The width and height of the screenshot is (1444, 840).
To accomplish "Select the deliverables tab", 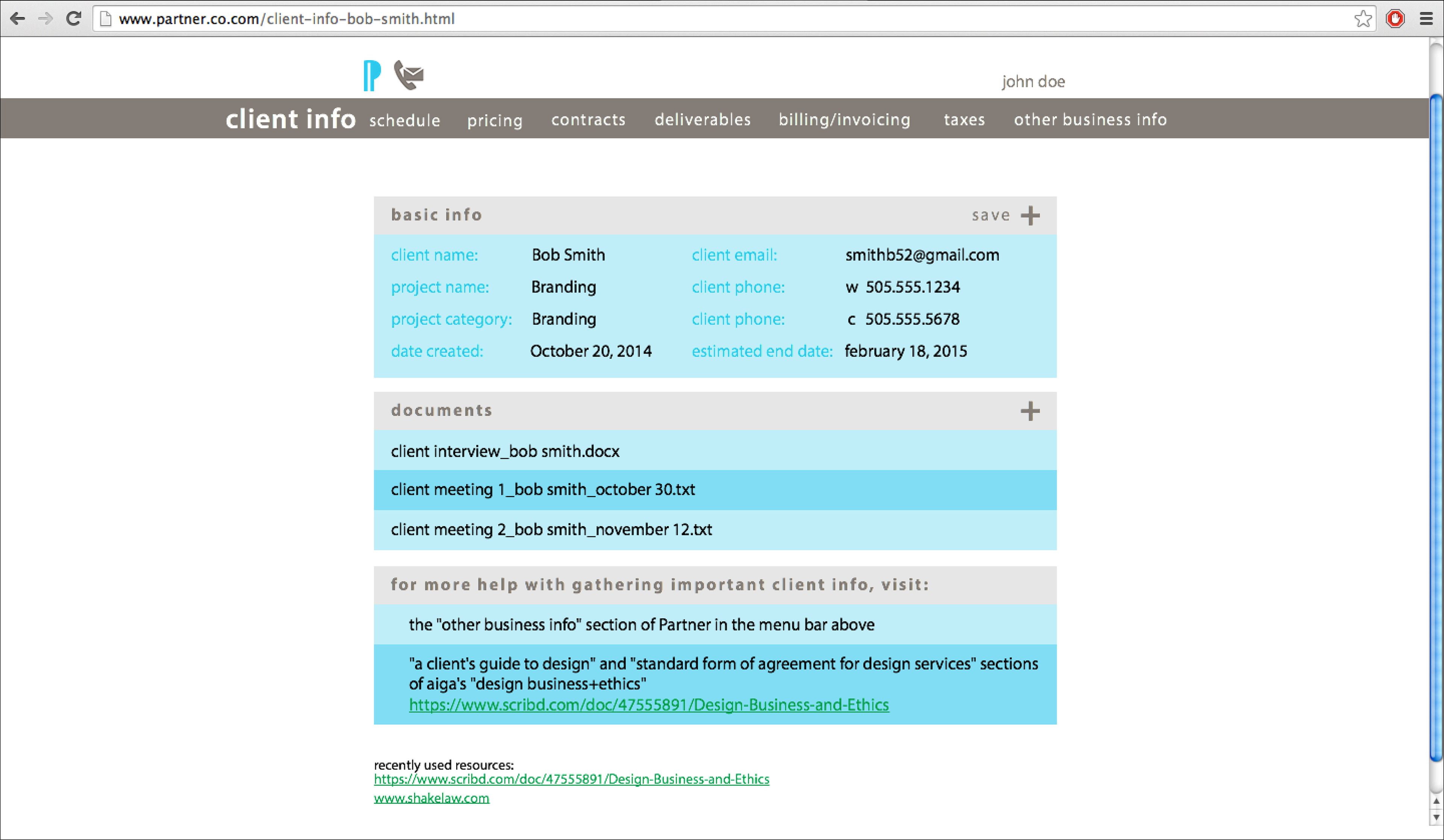I will tap(702, 120).
